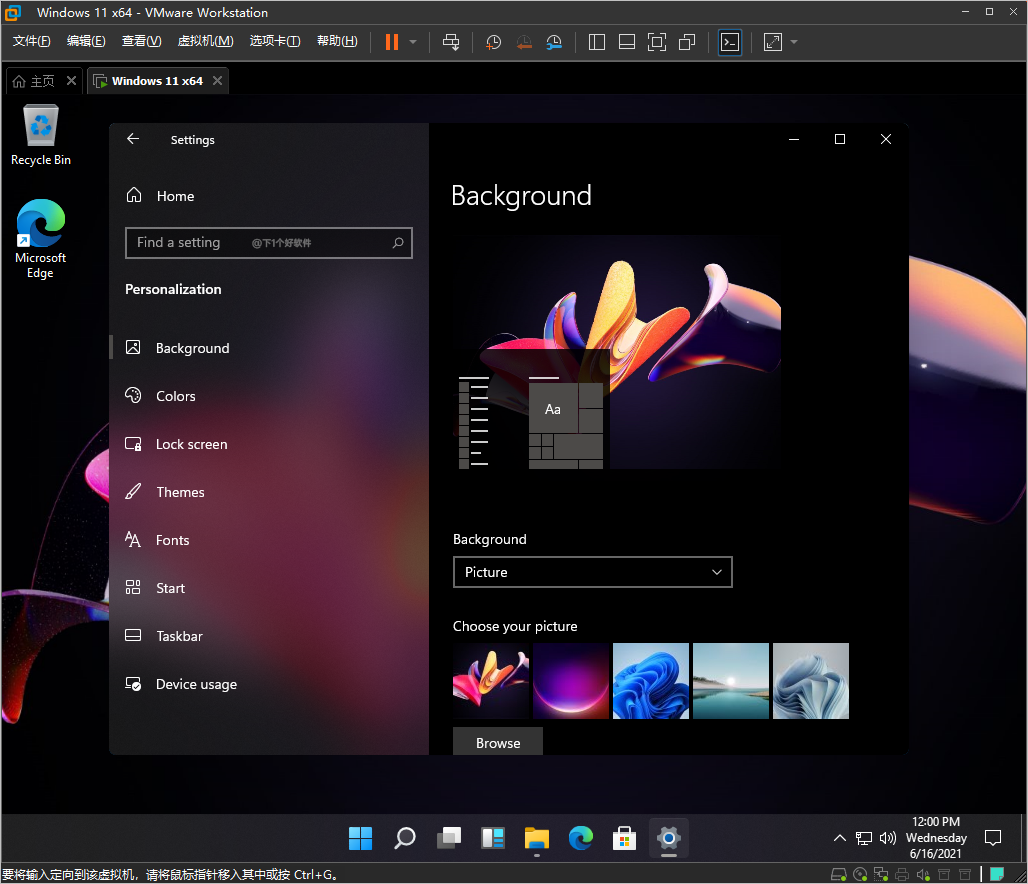Open the snapshot manager wrench icon

point(554,42)
